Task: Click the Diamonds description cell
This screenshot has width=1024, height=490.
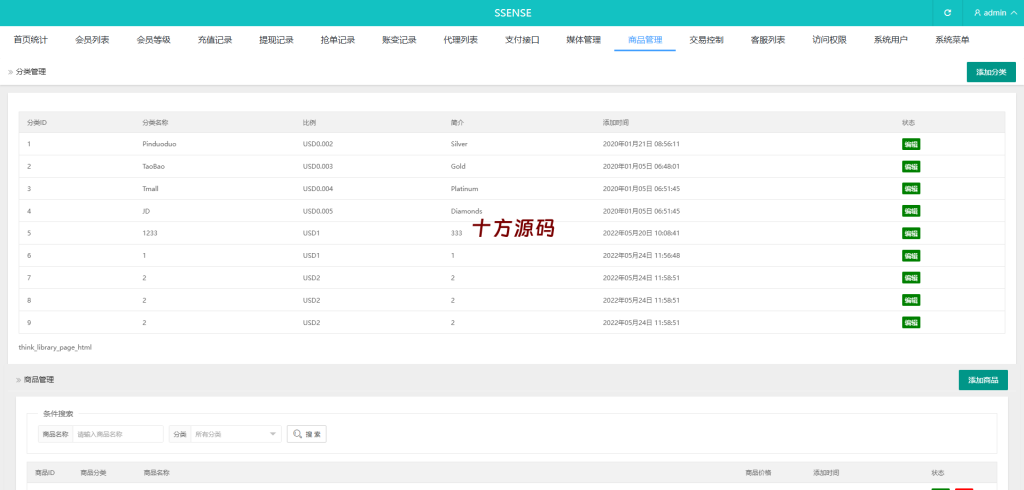Action: pyautogui.click(x=466, y=211)
